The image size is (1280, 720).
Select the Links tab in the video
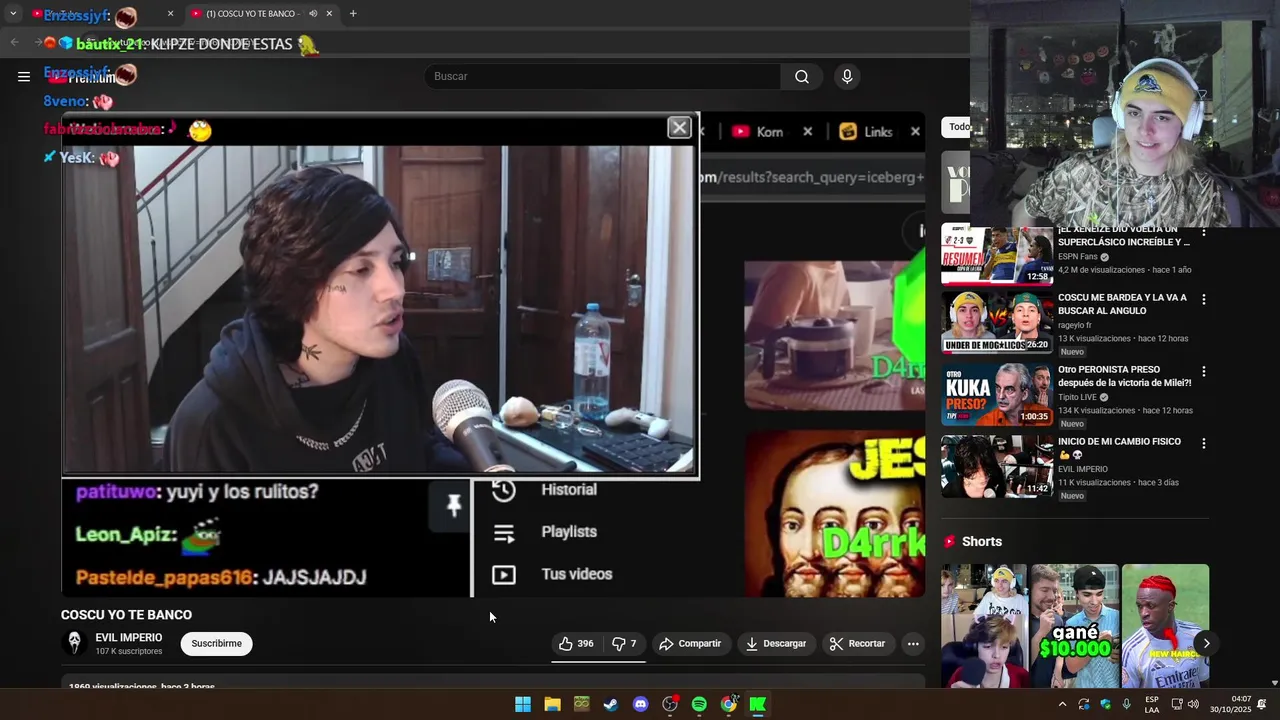[x=876, y=131]
